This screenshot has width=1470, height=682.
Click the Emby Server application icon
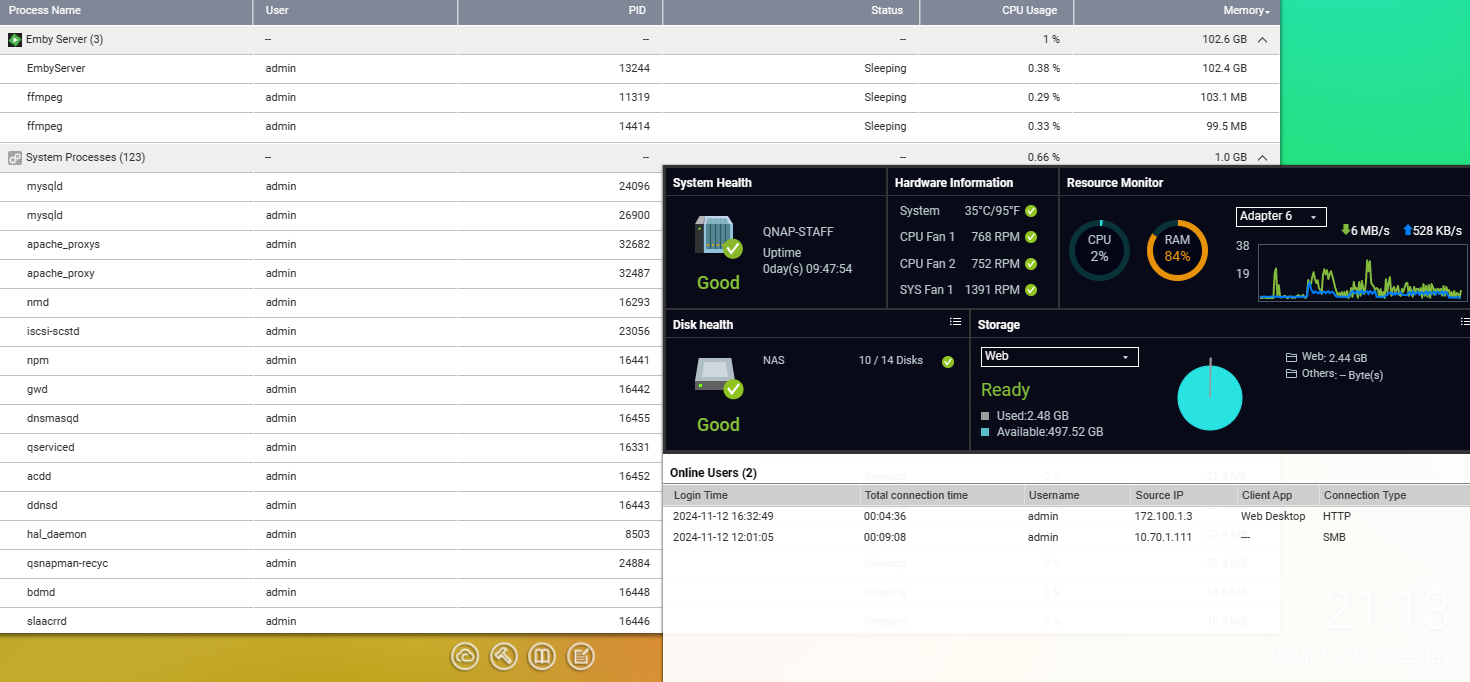14,39
